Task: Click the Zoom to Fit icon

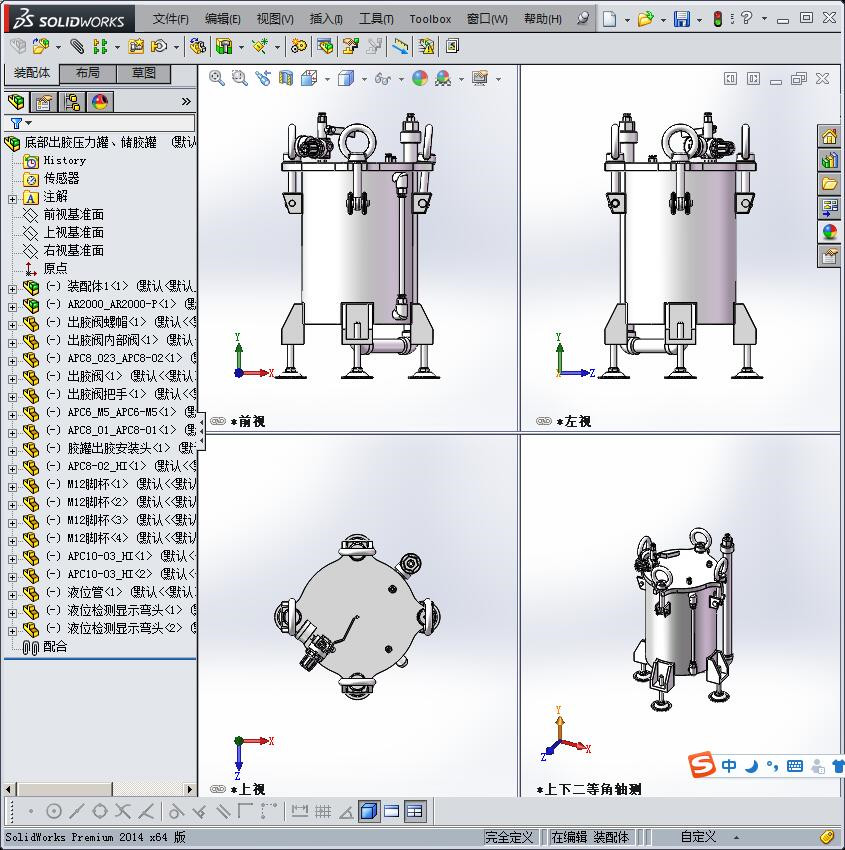Action: coord(217,79)
